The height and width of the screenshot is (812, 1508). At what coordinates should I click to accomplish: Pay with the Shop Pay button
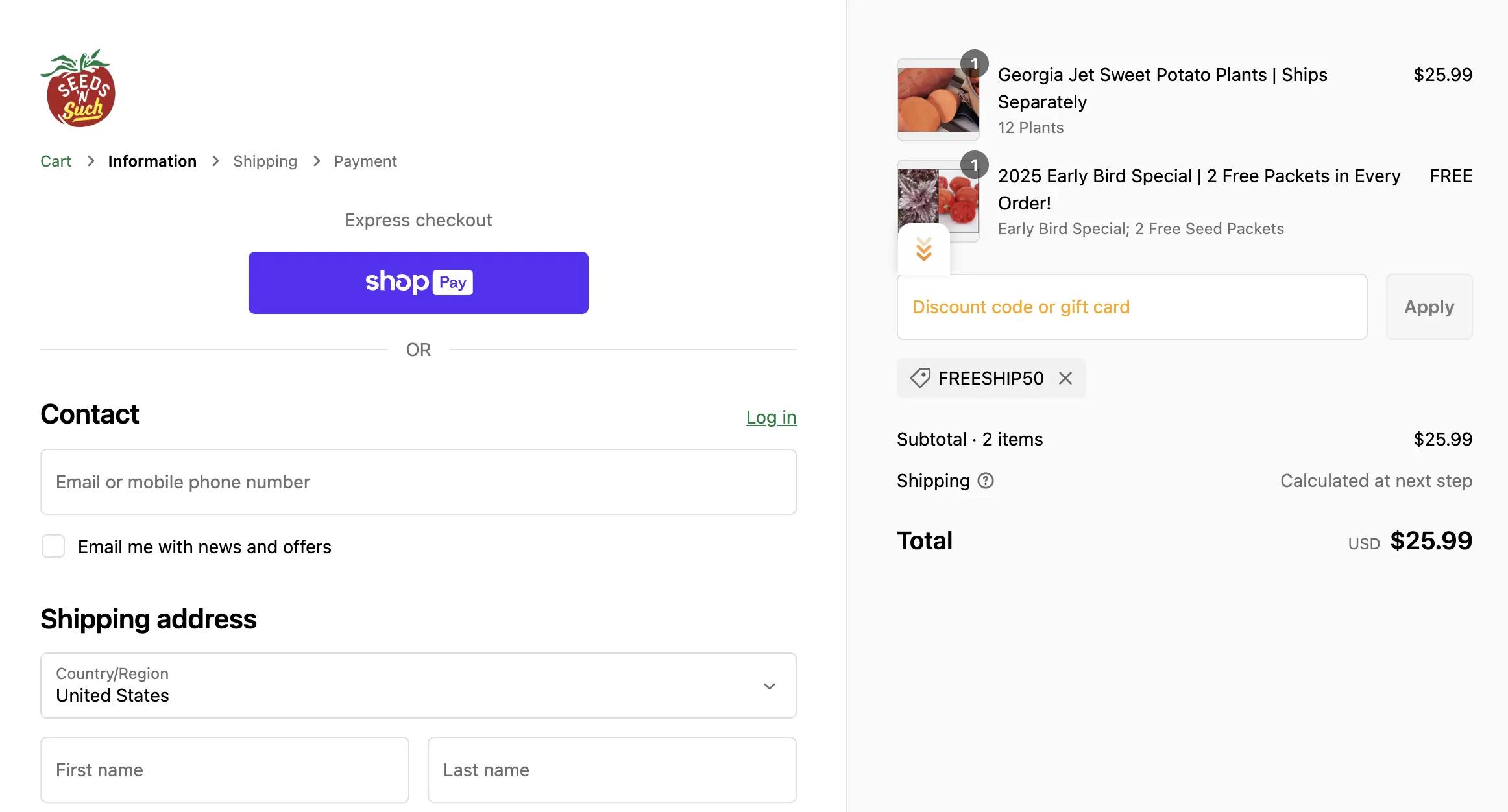pos(418,283)
